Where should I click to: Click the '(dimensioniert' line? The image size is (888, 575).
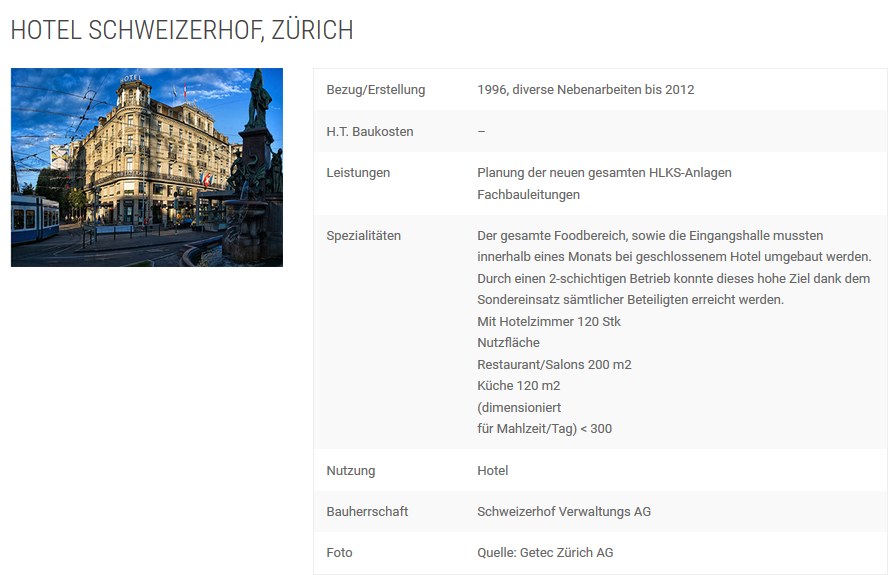(519, 407)
